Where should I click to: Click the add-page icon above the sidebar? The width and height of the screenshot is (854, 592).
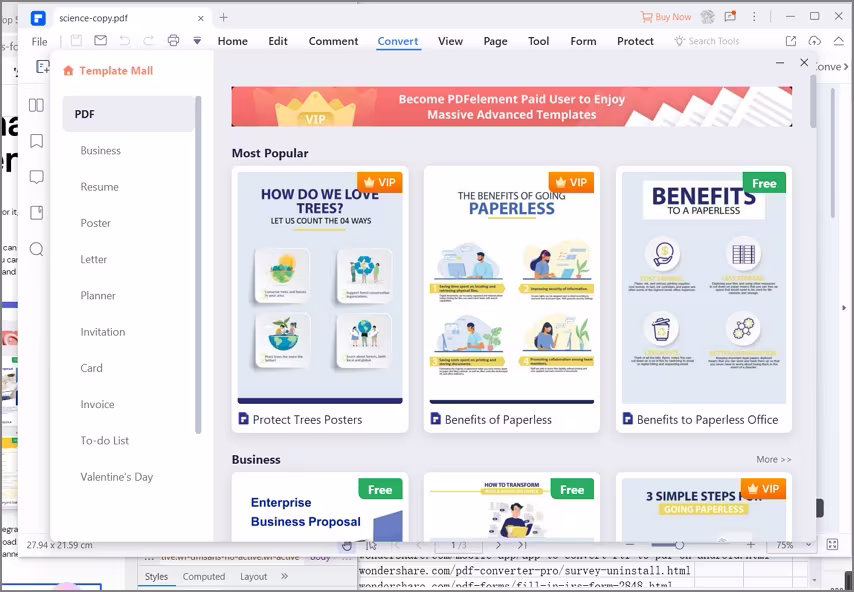(x=42, y=67)
